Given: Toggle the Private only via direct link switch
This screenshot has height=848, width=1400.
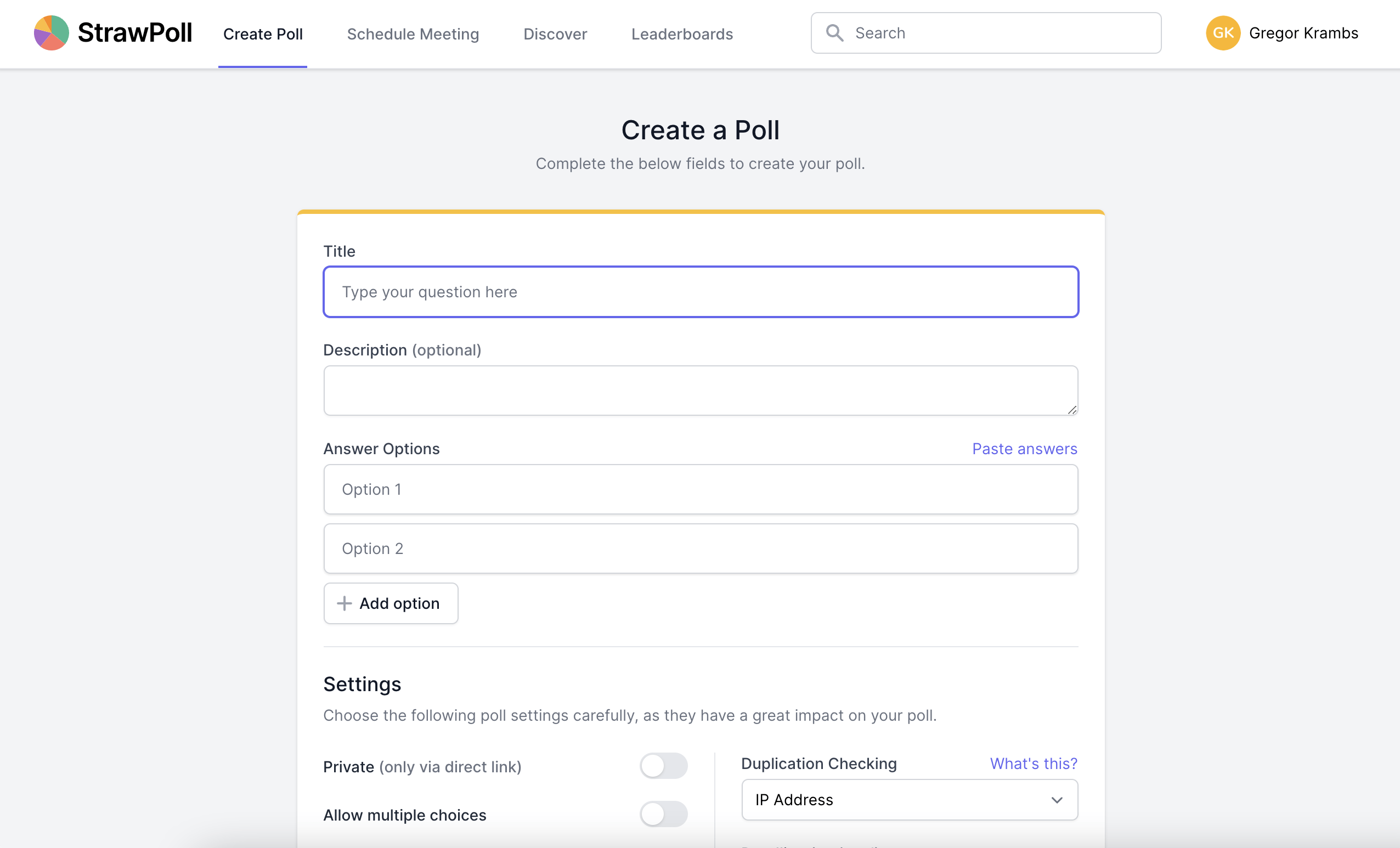Looking at the screenshot, I should (663, 766).
